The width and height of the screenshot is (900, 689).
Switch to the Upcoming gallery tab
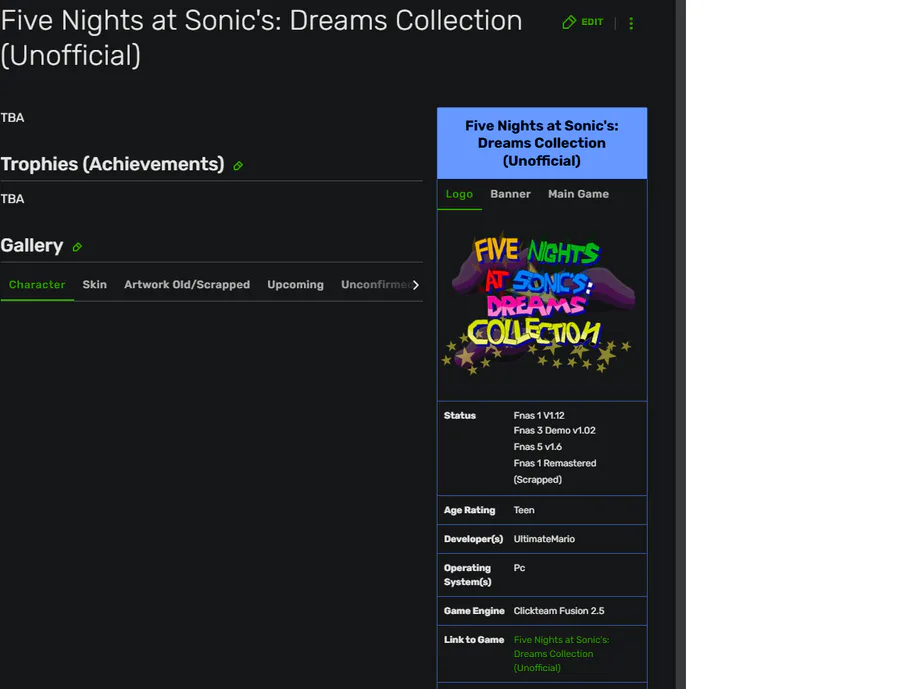[296, 285]
